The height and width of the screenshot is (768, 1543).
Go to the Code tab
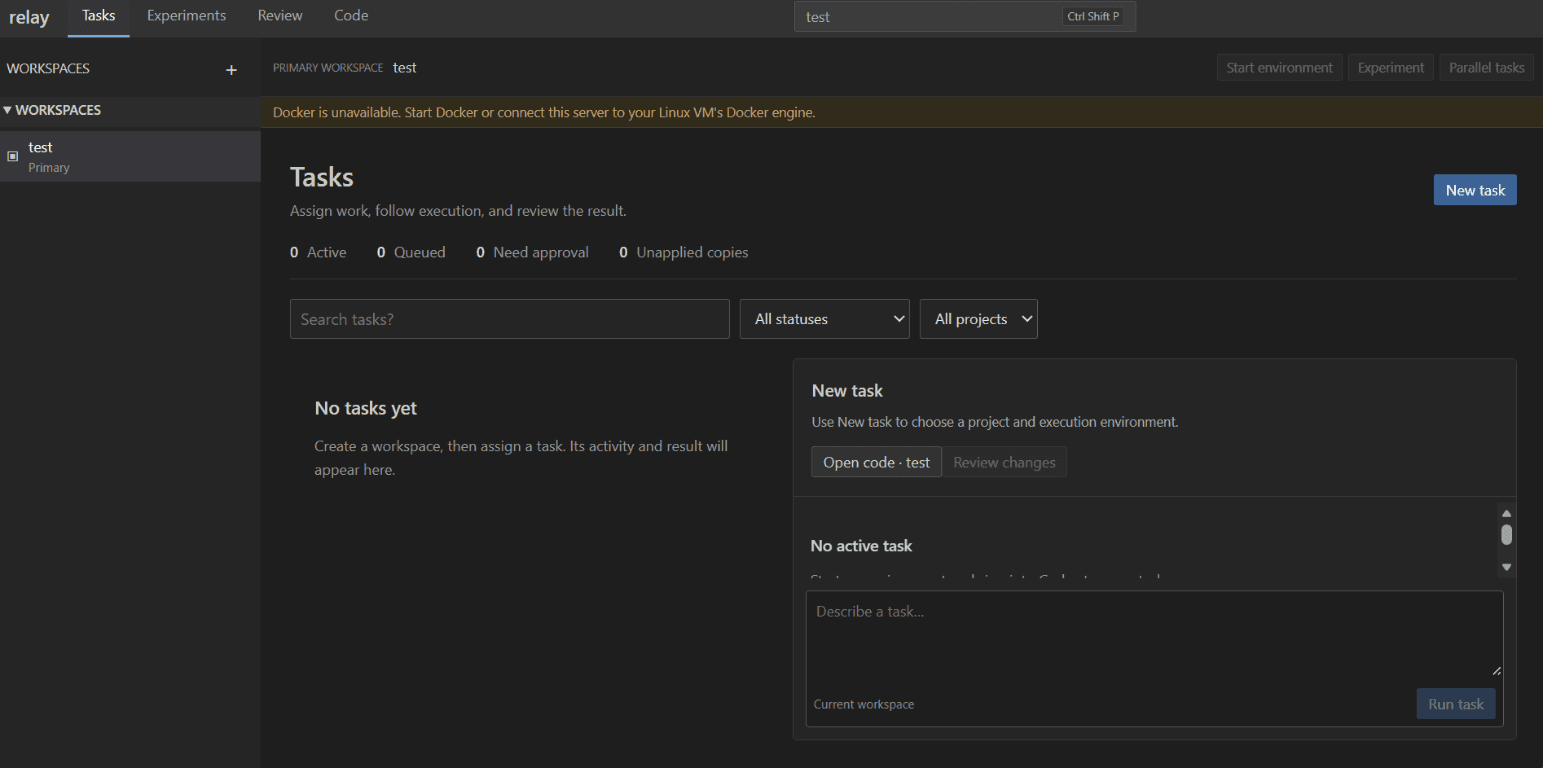[x=351, y=16]
